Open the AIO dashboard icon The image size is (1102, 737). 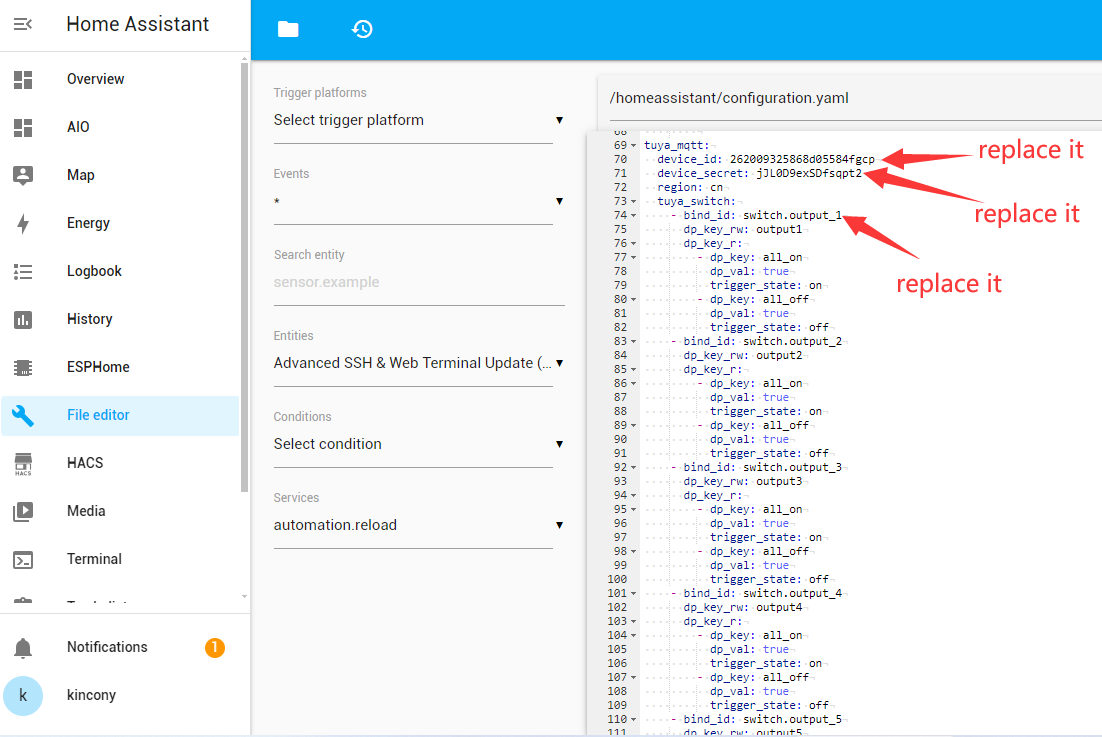23,127
